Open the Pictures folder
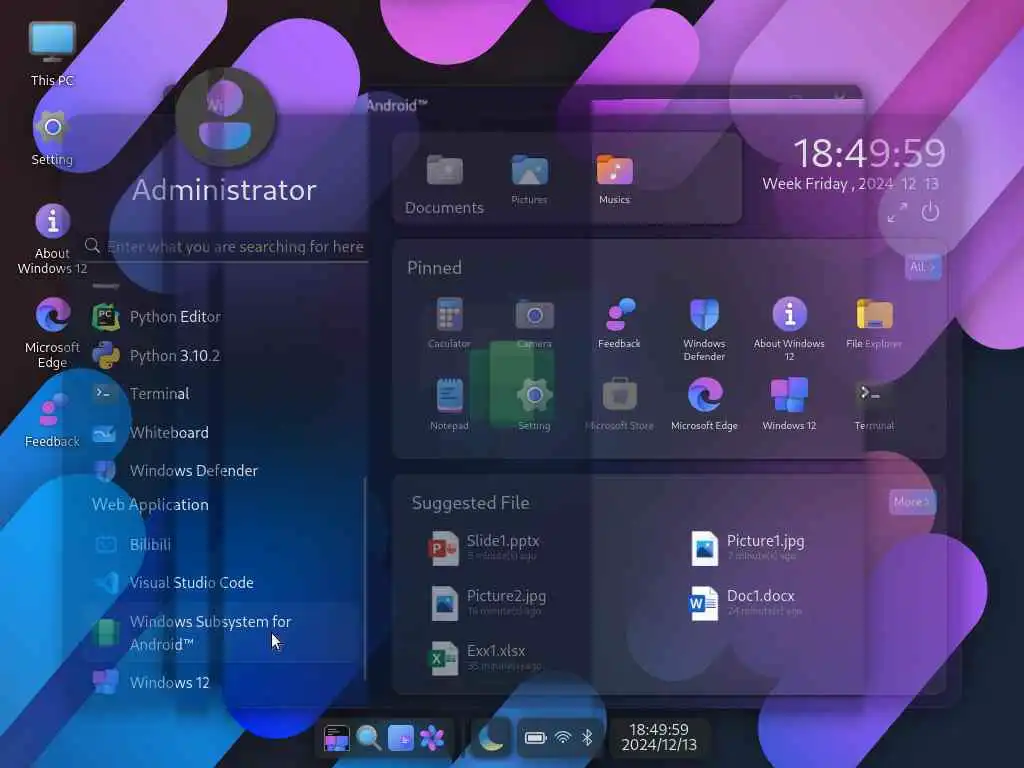The width and height of the screenshot is (1024, 768). pyautogui.click(x=530, y=179)
